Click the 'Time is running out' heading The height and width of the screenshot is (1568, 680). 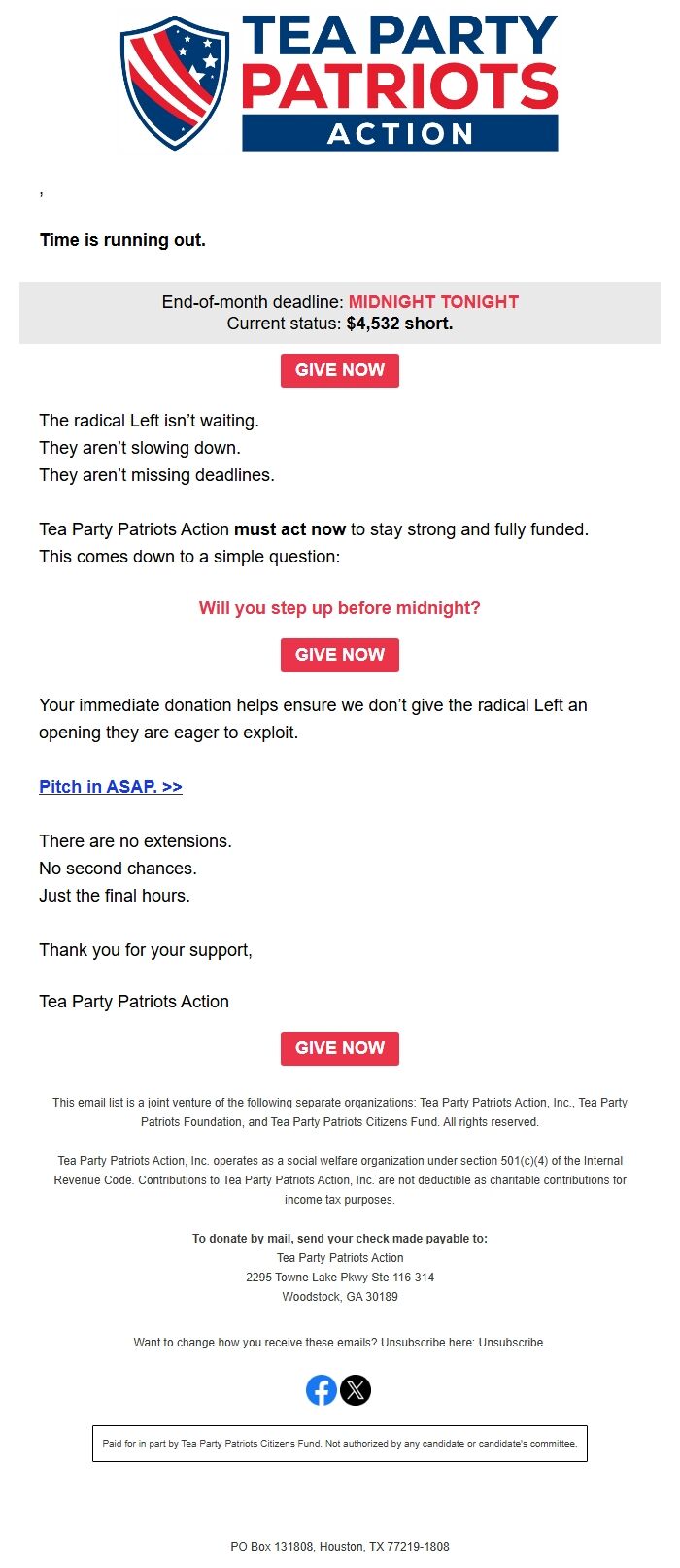[122, 239]
